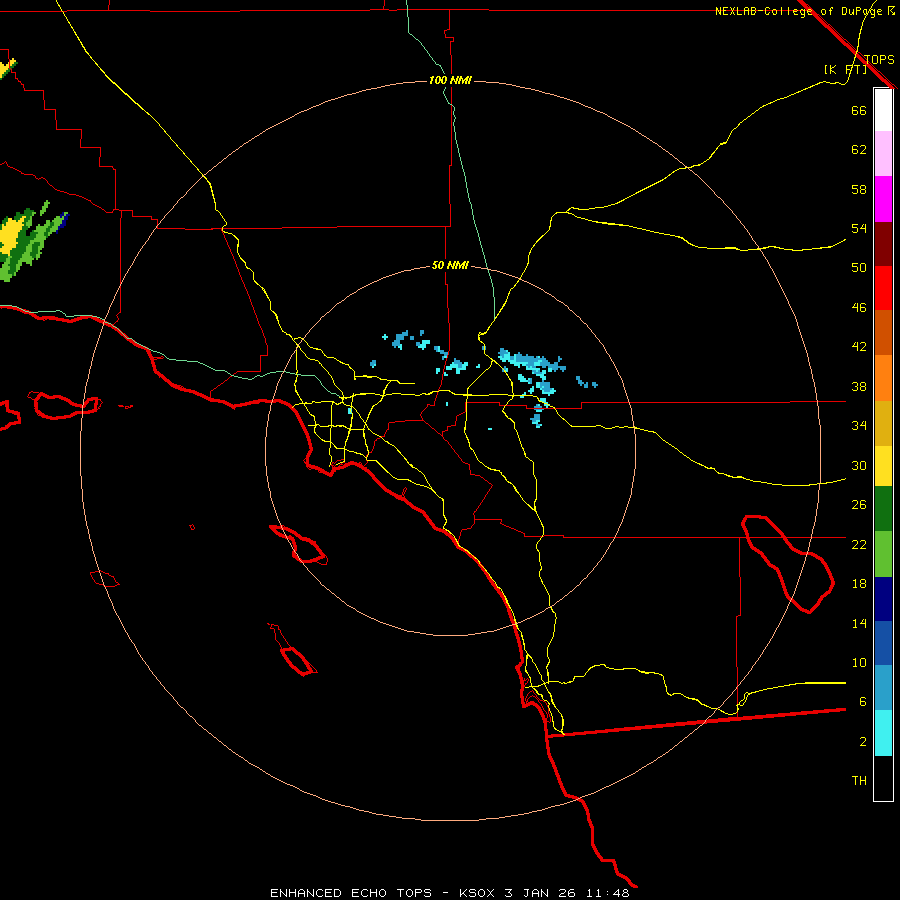Select the maroon legend color band
900x900 pixels.
pos(883,244)
